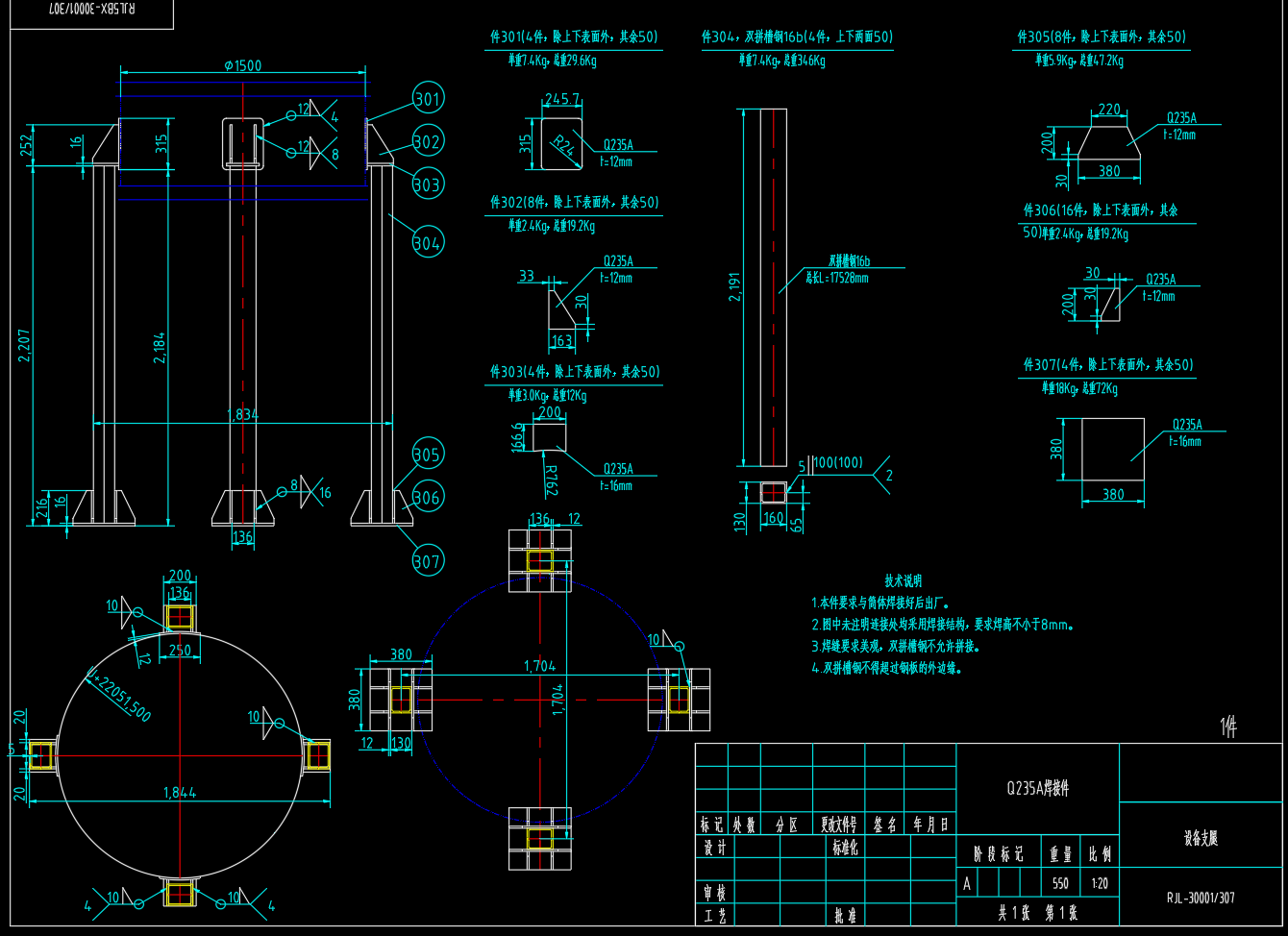
Task: Click the weight value 550 in title block
Action: (x=1060, y=883)
